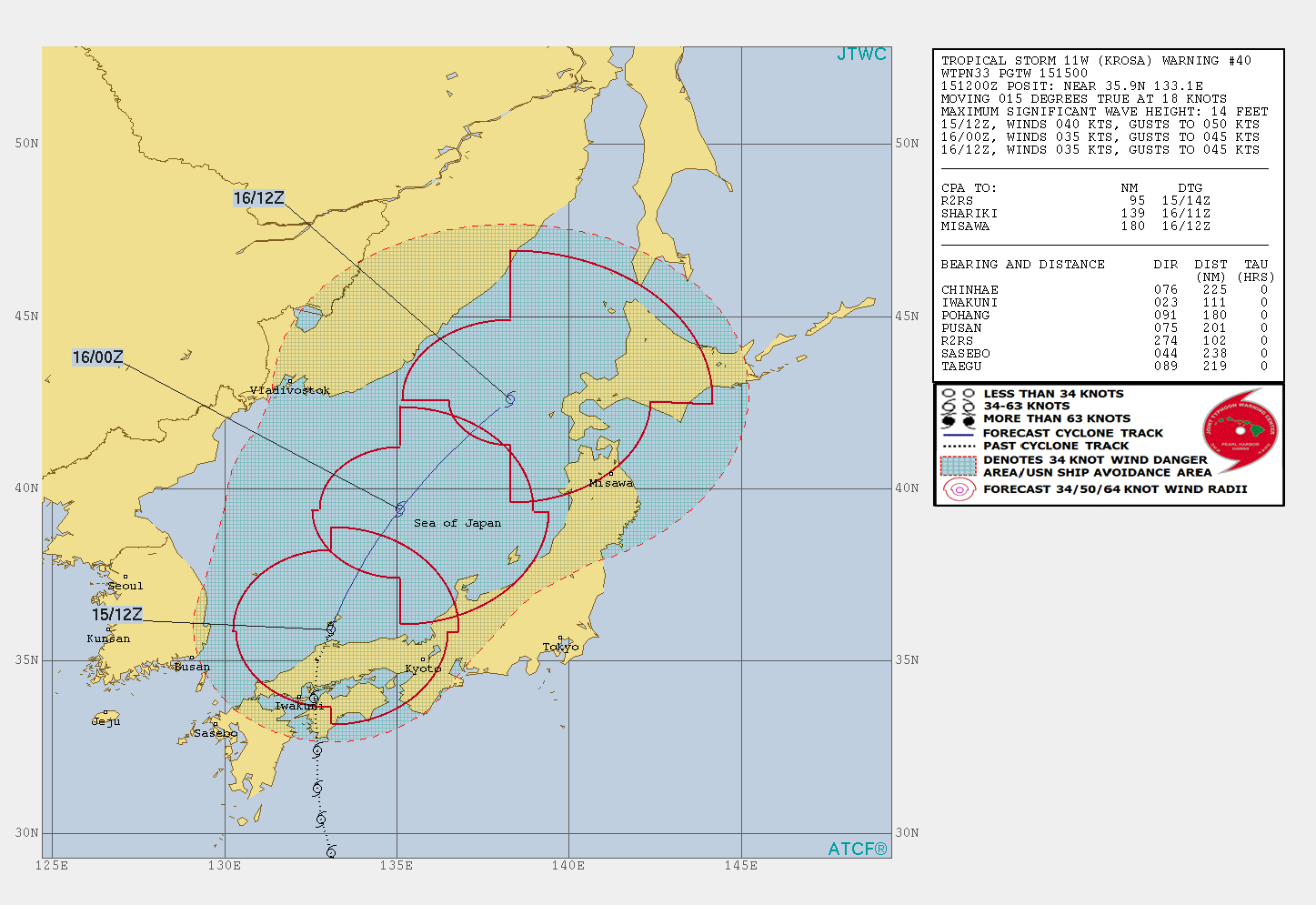Screen dimensions: 1316x905
Task: Click the Vladivostok city label
Action: [x=290, y=390]
